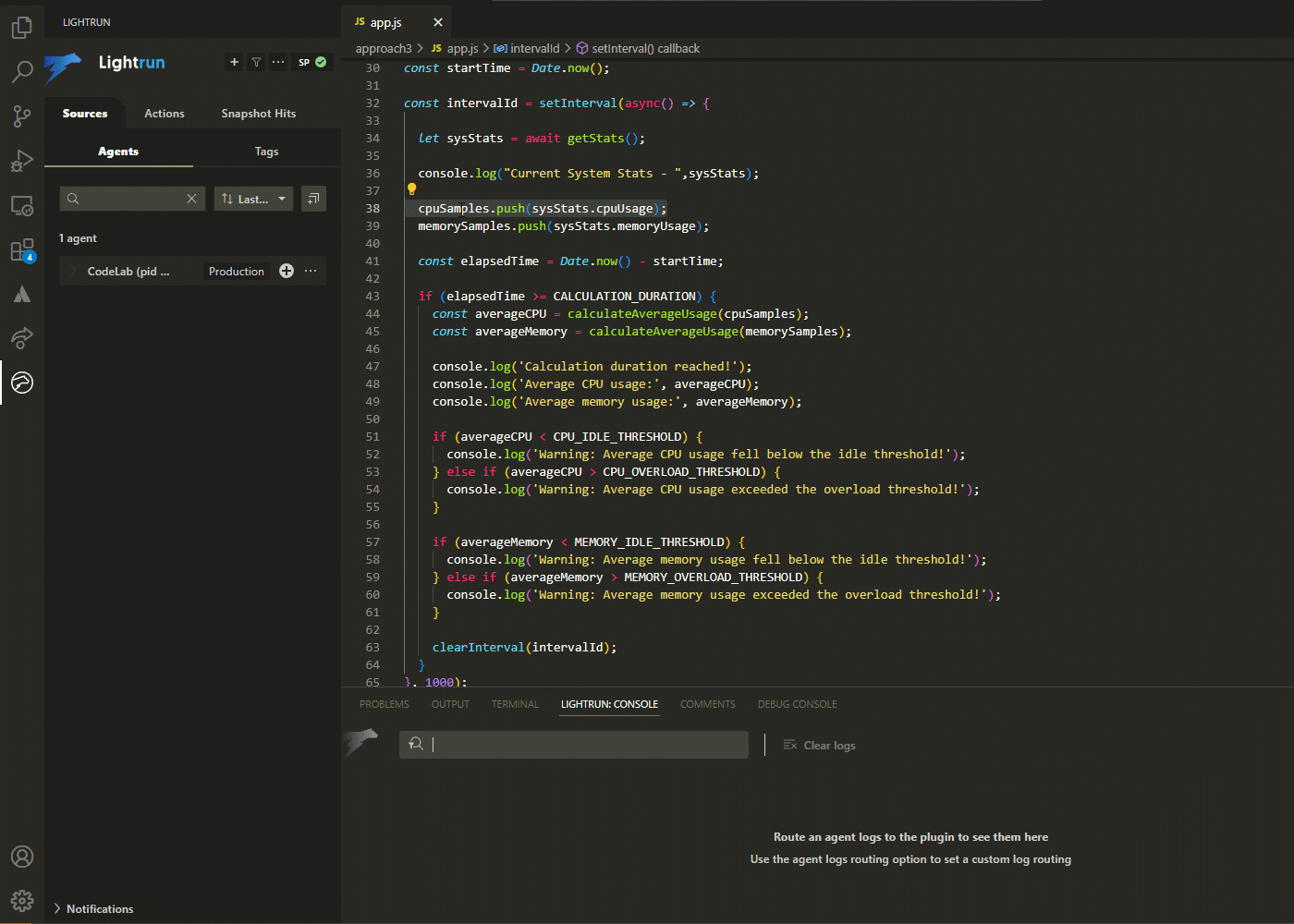Toggle the expand-all agents tree button
The height and width of the screenshot is (924, 1294).
pos(313,199)
